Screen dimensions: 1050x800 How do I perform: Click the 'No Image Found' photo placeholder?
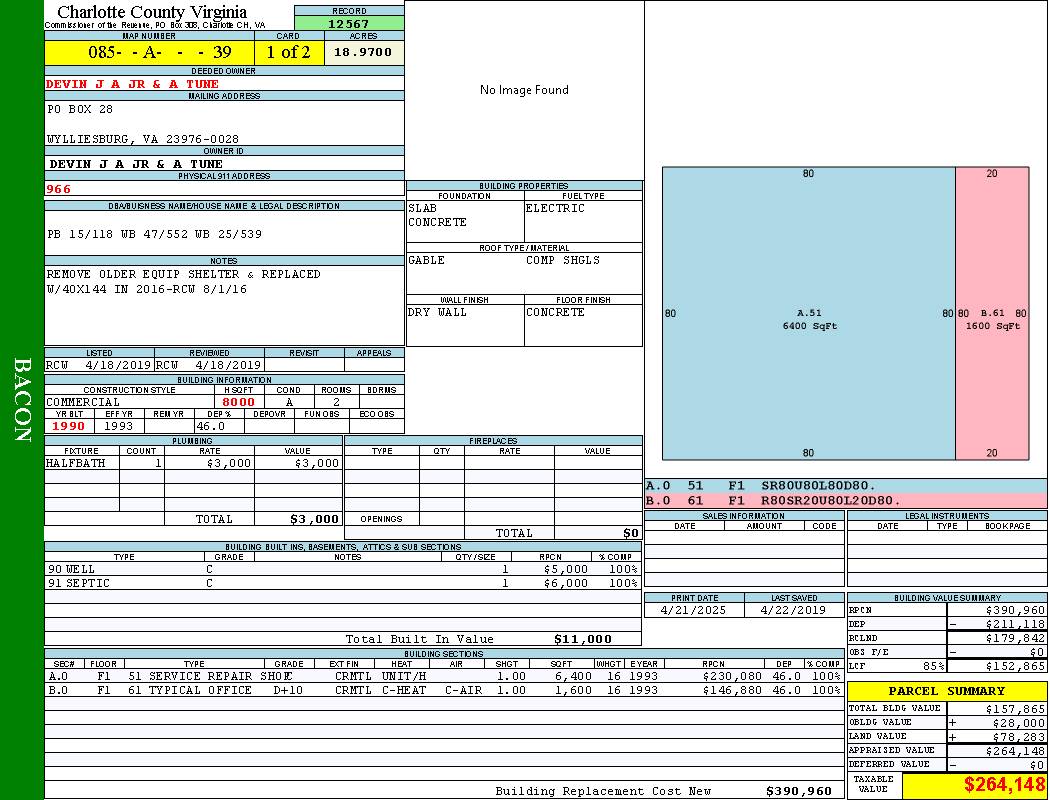pyautogui.click(x=524, y=90)
